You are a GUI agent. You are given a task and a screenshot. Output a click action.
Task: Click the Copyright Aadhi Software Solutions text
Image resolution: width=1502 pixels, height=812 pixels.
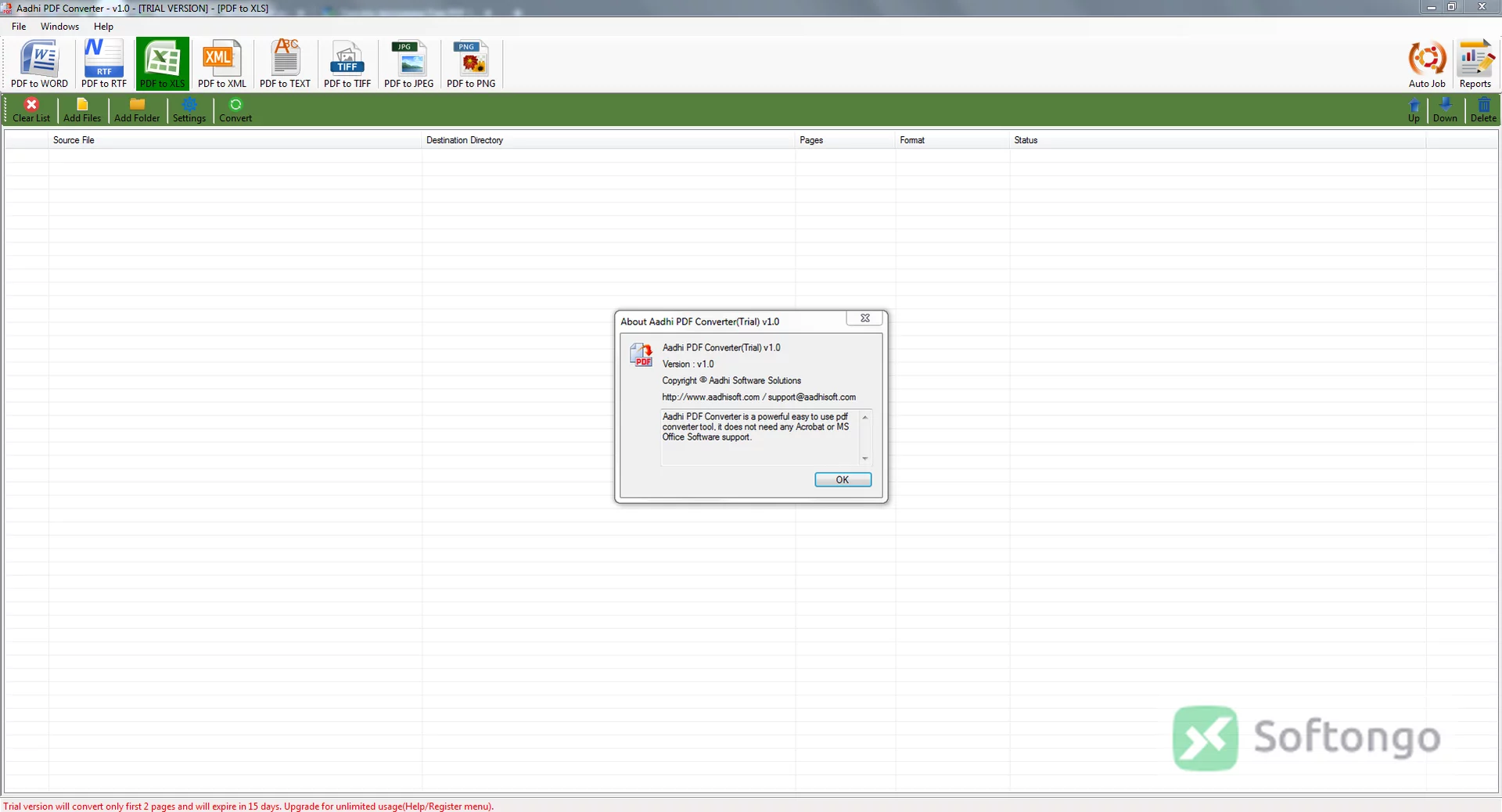tap(731, 381)
